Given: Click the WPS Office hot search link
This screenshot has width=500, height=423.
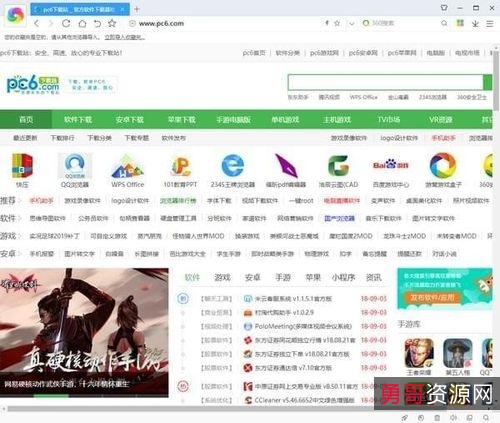Looking at the screenshot, I should point(363,97).
